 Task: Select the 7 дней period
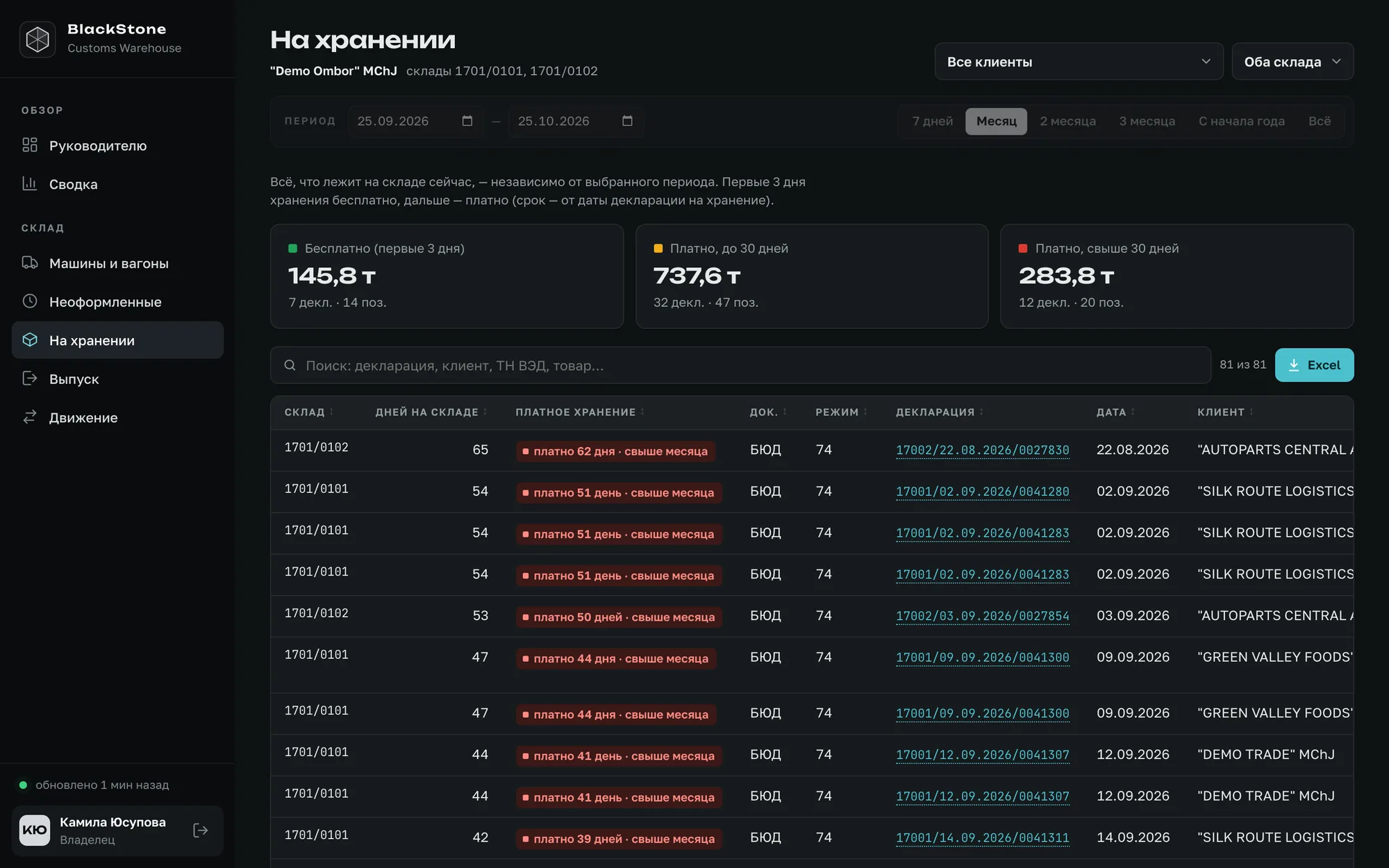(932, 121)
